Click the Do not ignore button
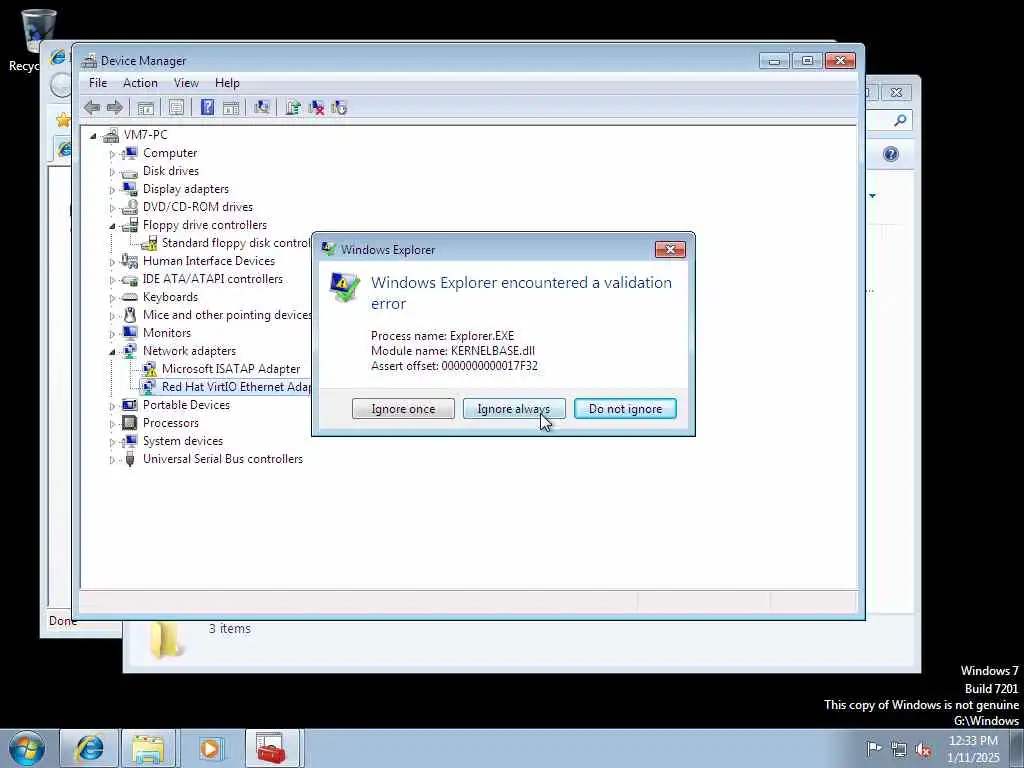 [626, 409]
